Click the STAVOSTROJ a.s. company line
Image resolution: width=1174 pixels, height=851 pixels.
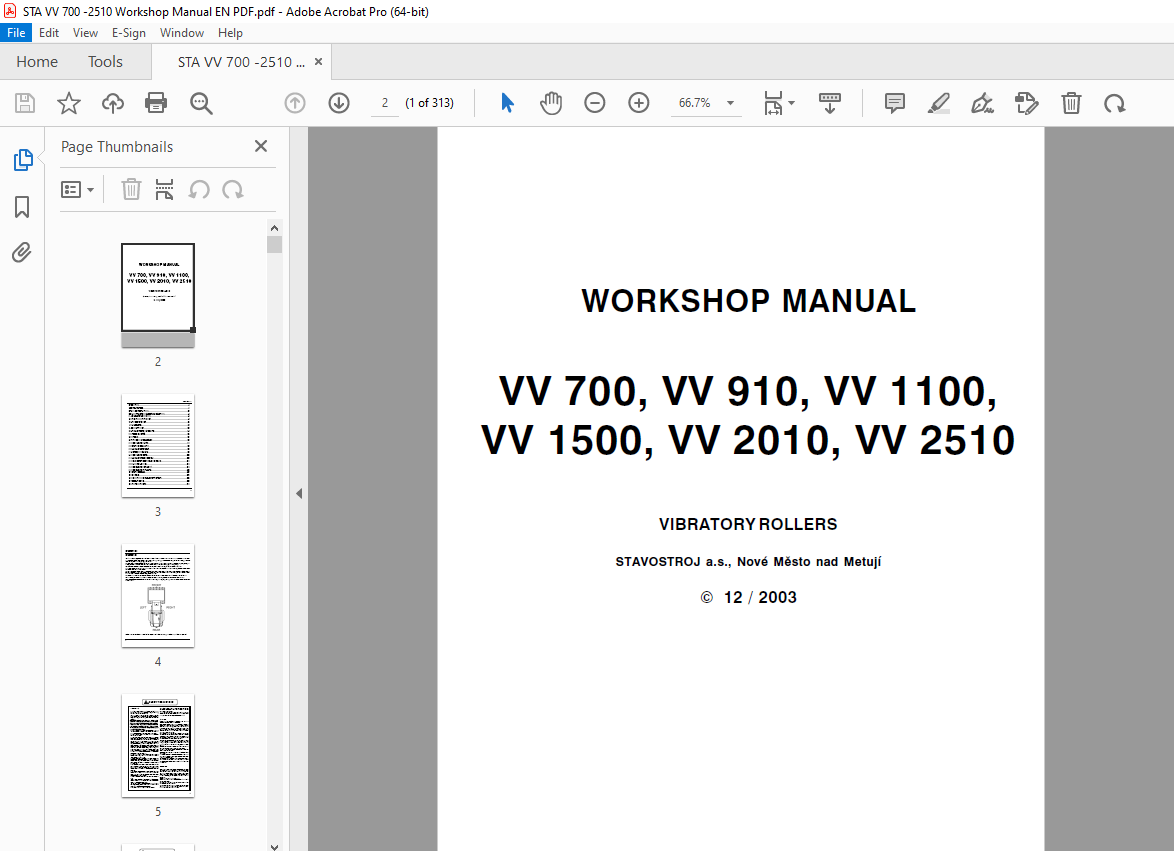[x=748, y=561]
